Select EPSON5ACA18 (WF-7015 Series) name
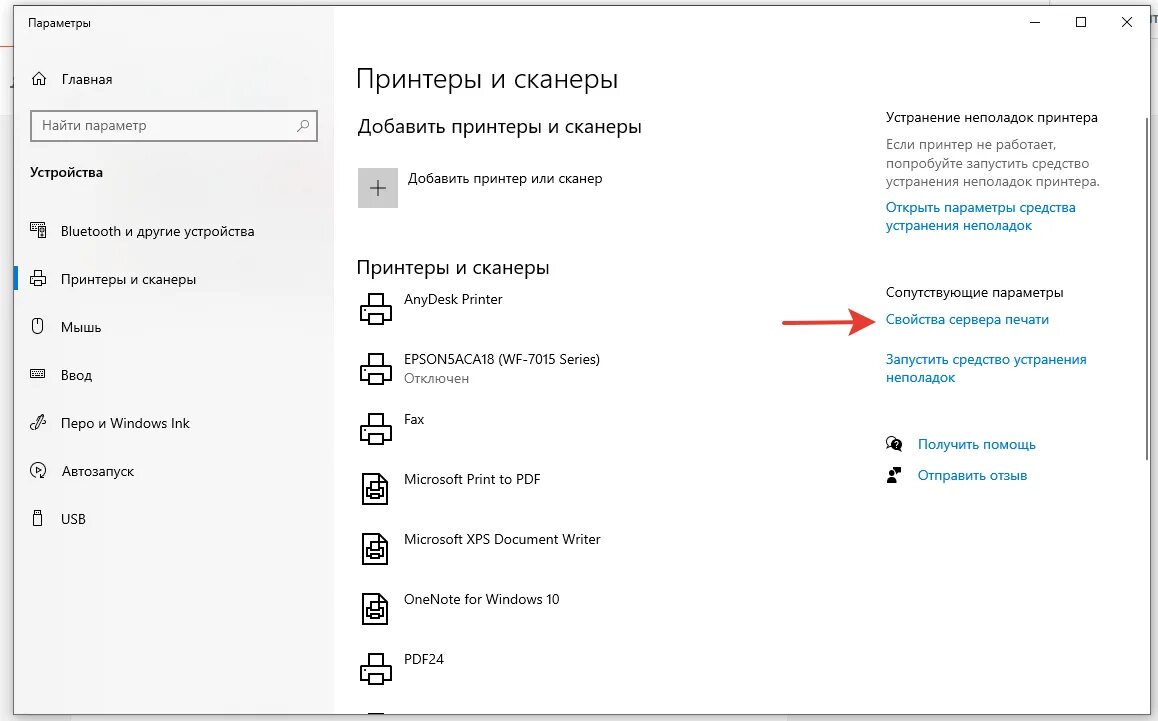This screenshot has height=721, width=1158. pos(501,359)
